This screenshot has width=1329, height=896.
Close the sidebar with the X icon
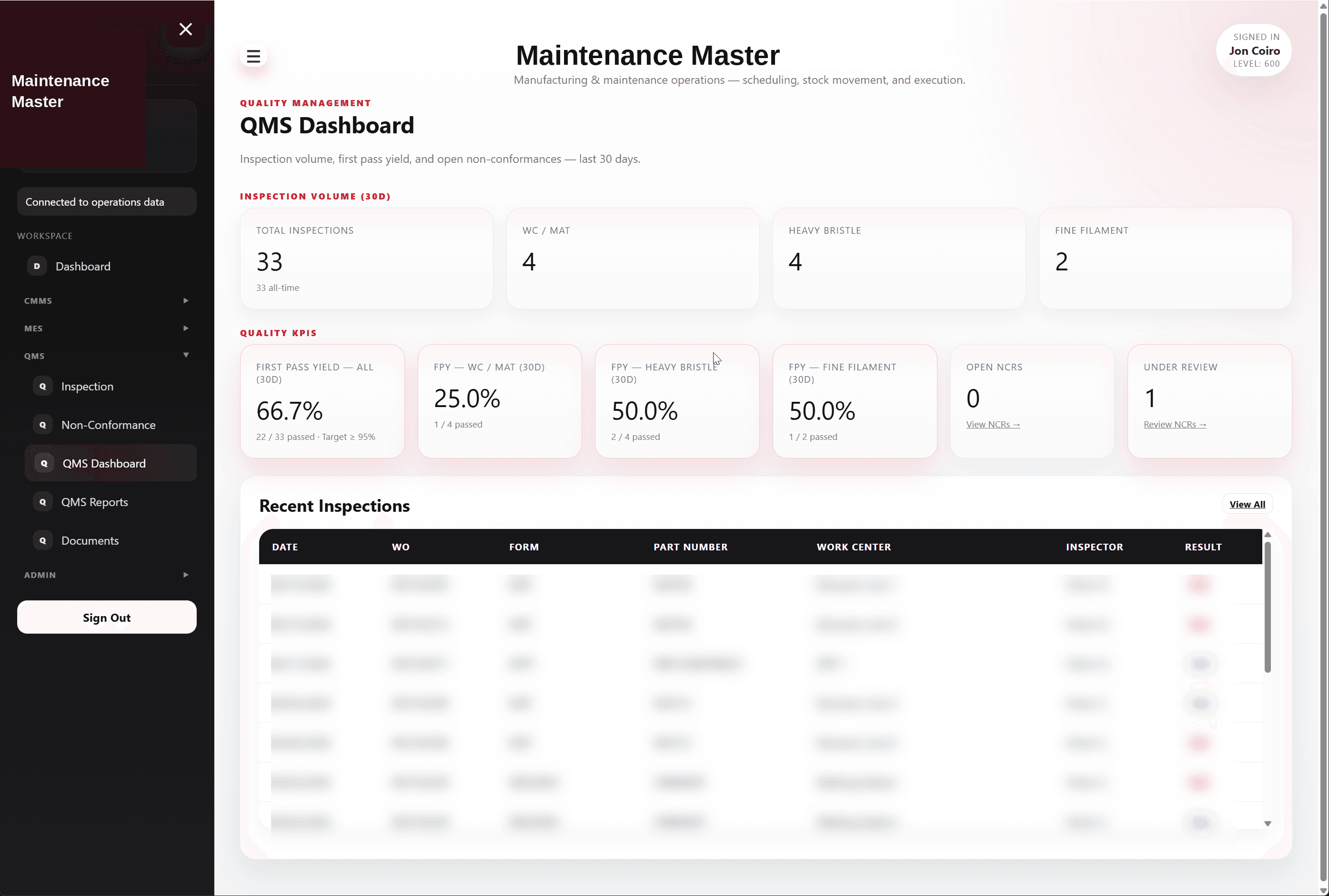tap(186, 29)
